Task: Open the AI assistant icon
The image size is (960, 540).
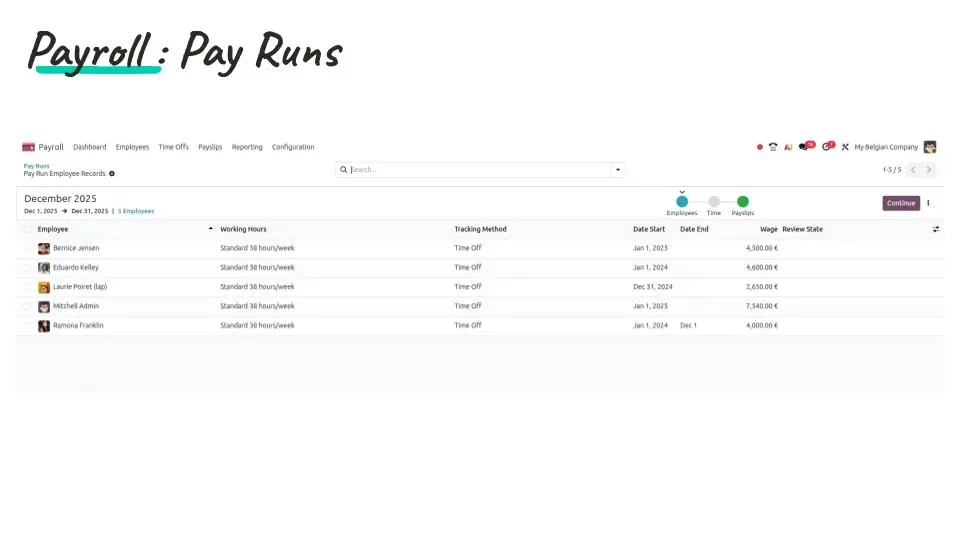Action: click(x=788, y=147)
